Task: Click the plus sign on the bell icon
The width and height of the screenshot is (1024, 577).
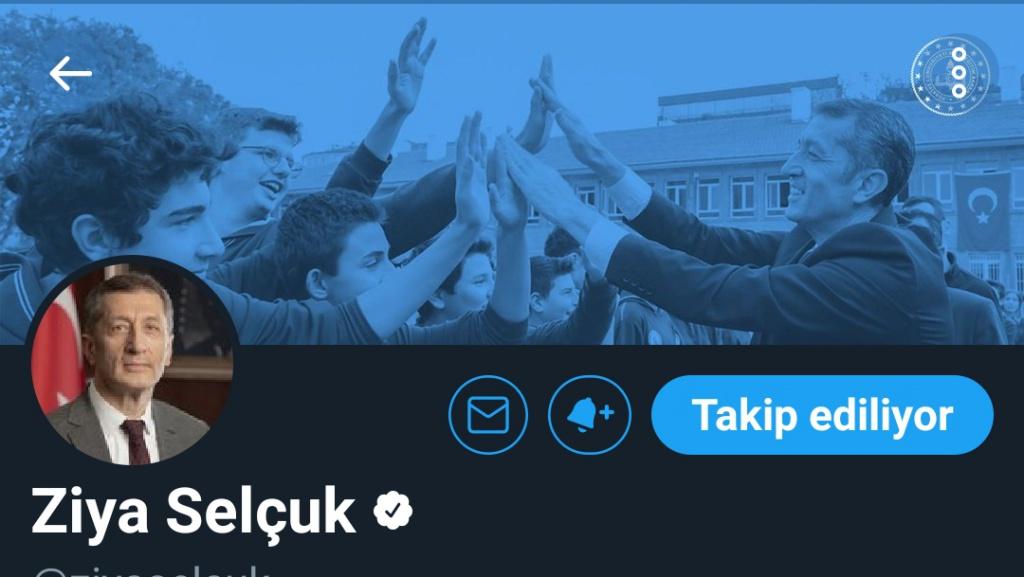Action: click(607, 412)
